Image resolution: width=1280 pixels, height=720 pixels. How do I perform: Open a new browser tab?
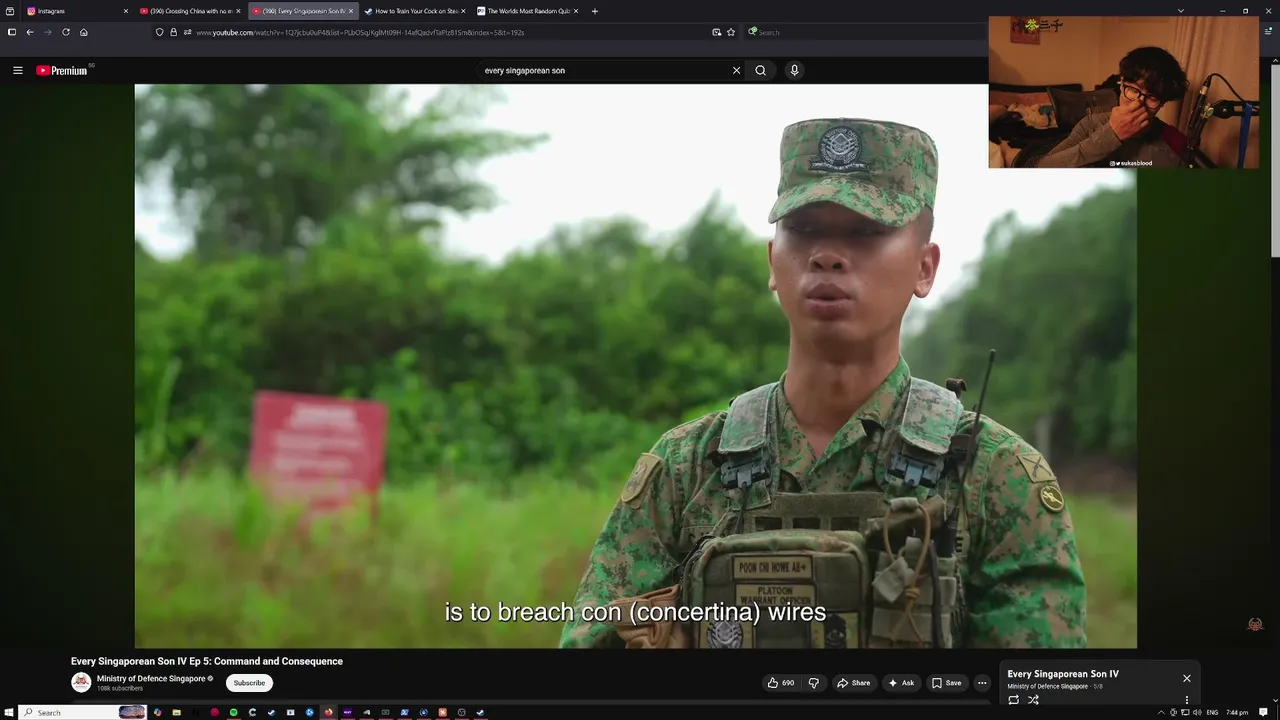[595, 11]
